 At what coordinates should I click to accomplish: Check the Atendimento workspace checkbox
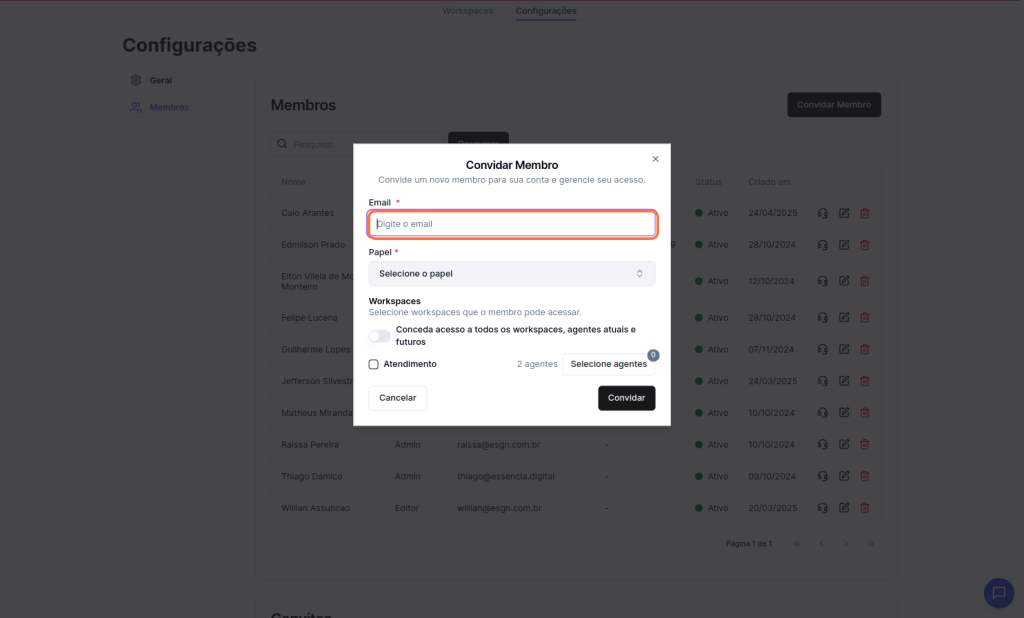(x=374, y=364)
